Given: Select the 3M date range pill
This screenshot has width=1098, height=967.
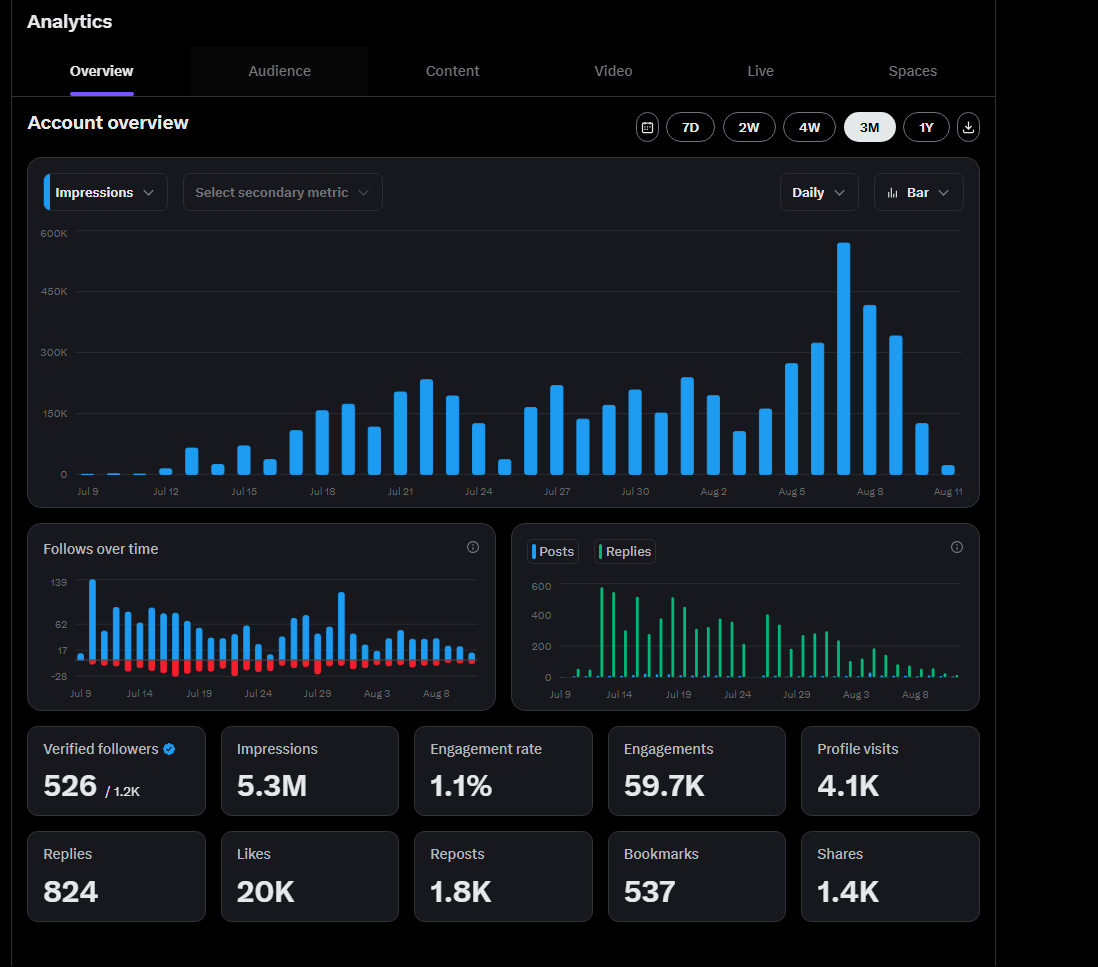Looking at the screenshot, I should tap(869, 127).
